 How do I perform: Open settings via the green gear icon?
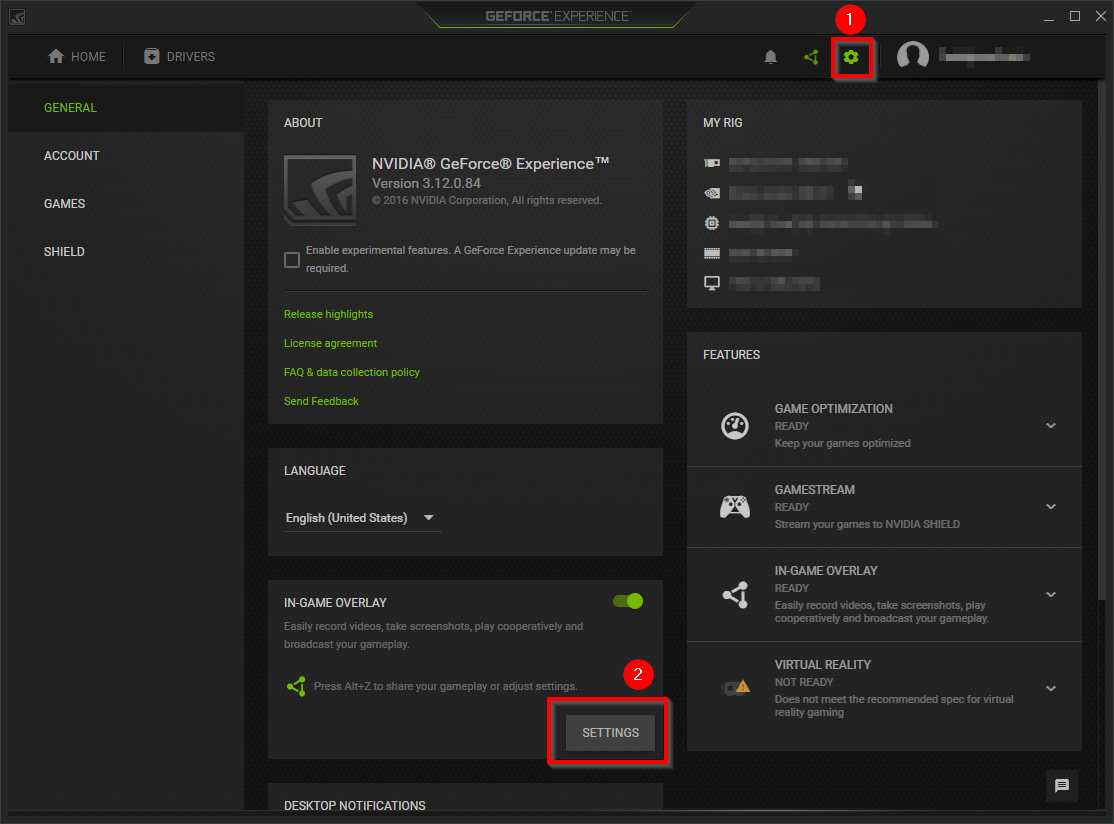tap(851, 57)
